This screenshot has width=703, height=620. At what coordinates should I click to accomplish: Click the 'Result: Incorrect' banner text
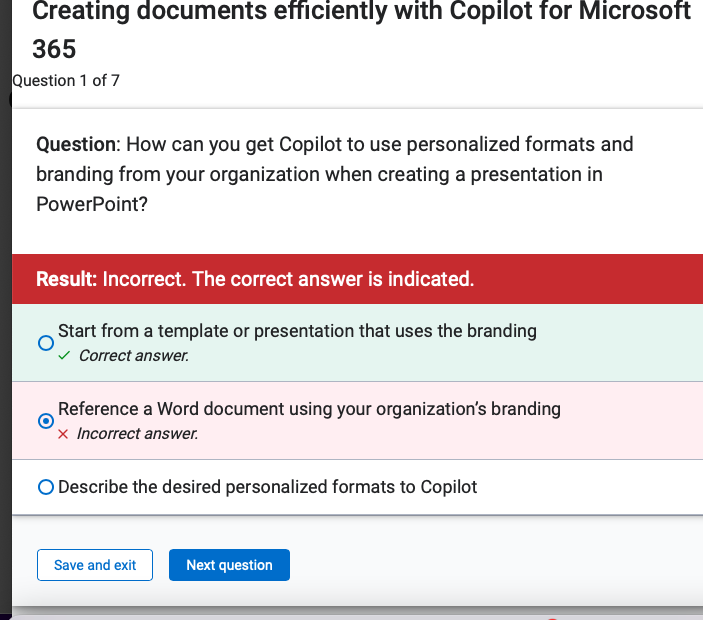click(255, 279)
